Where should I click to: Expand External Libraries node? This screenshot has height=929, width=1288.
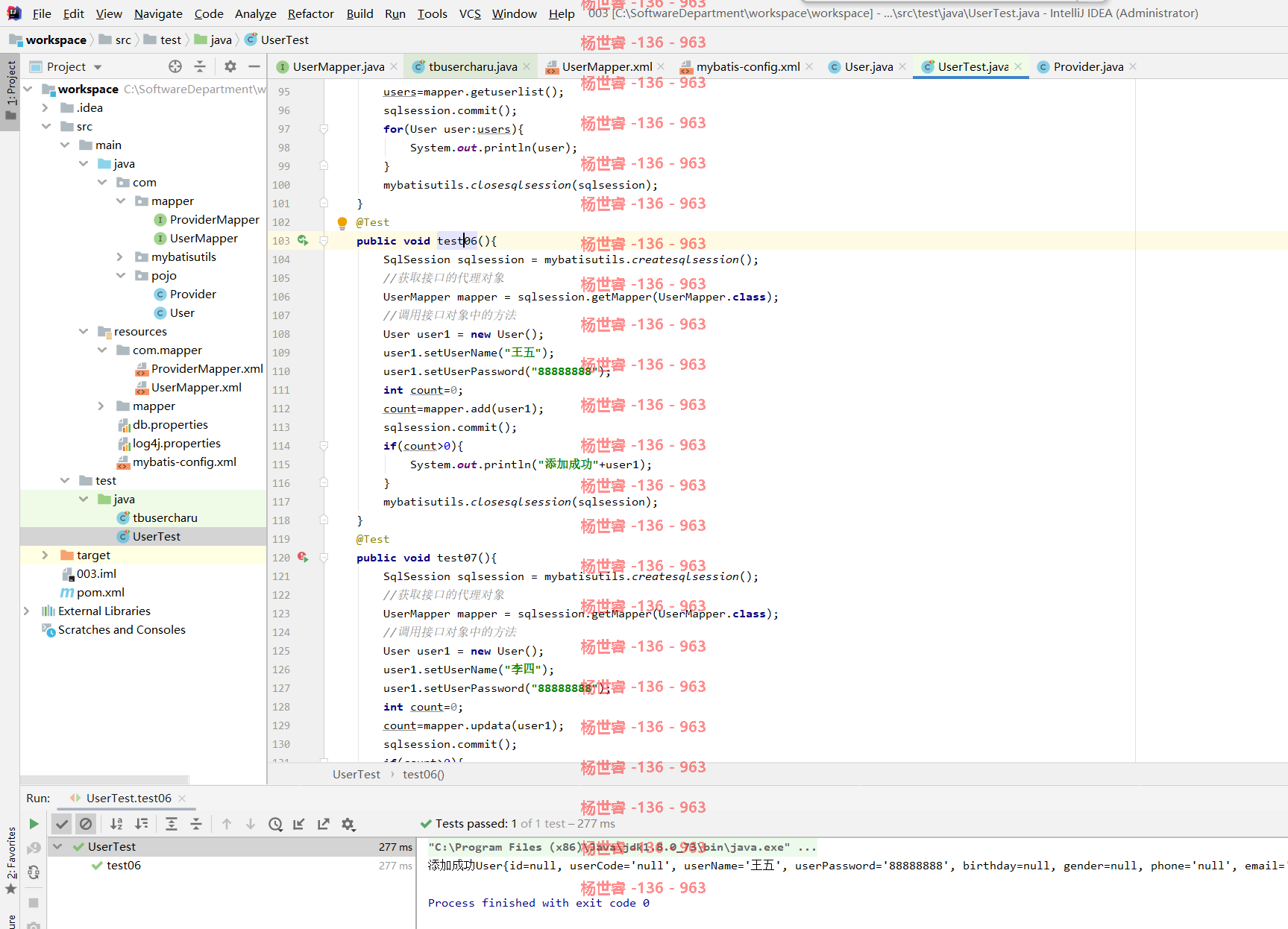27,611
